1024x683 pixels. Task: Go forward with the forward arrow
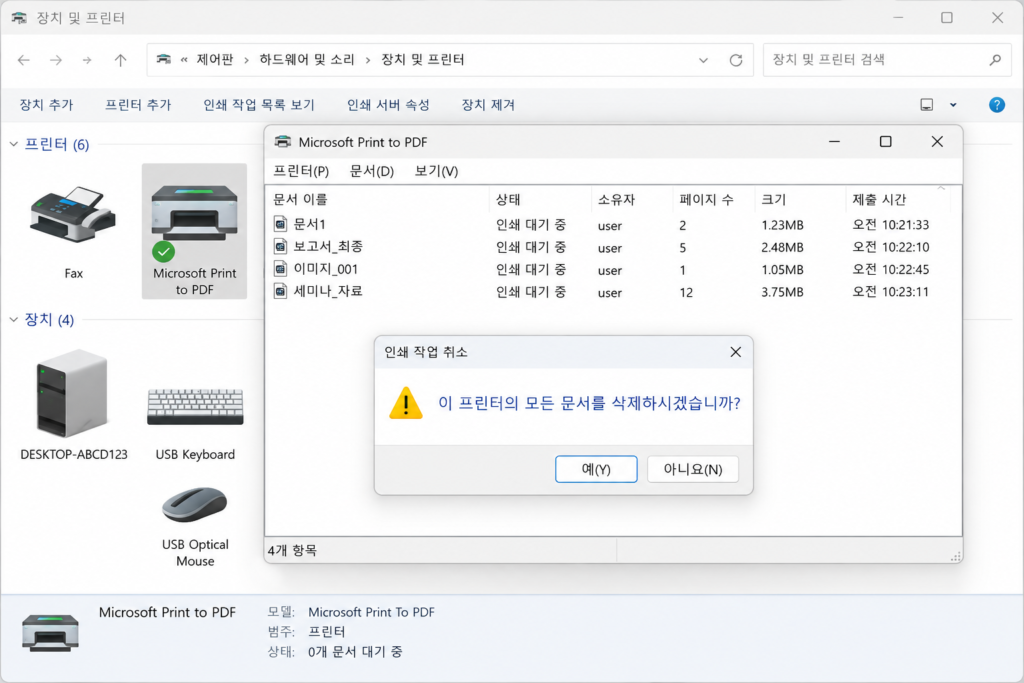coord(56,60)
